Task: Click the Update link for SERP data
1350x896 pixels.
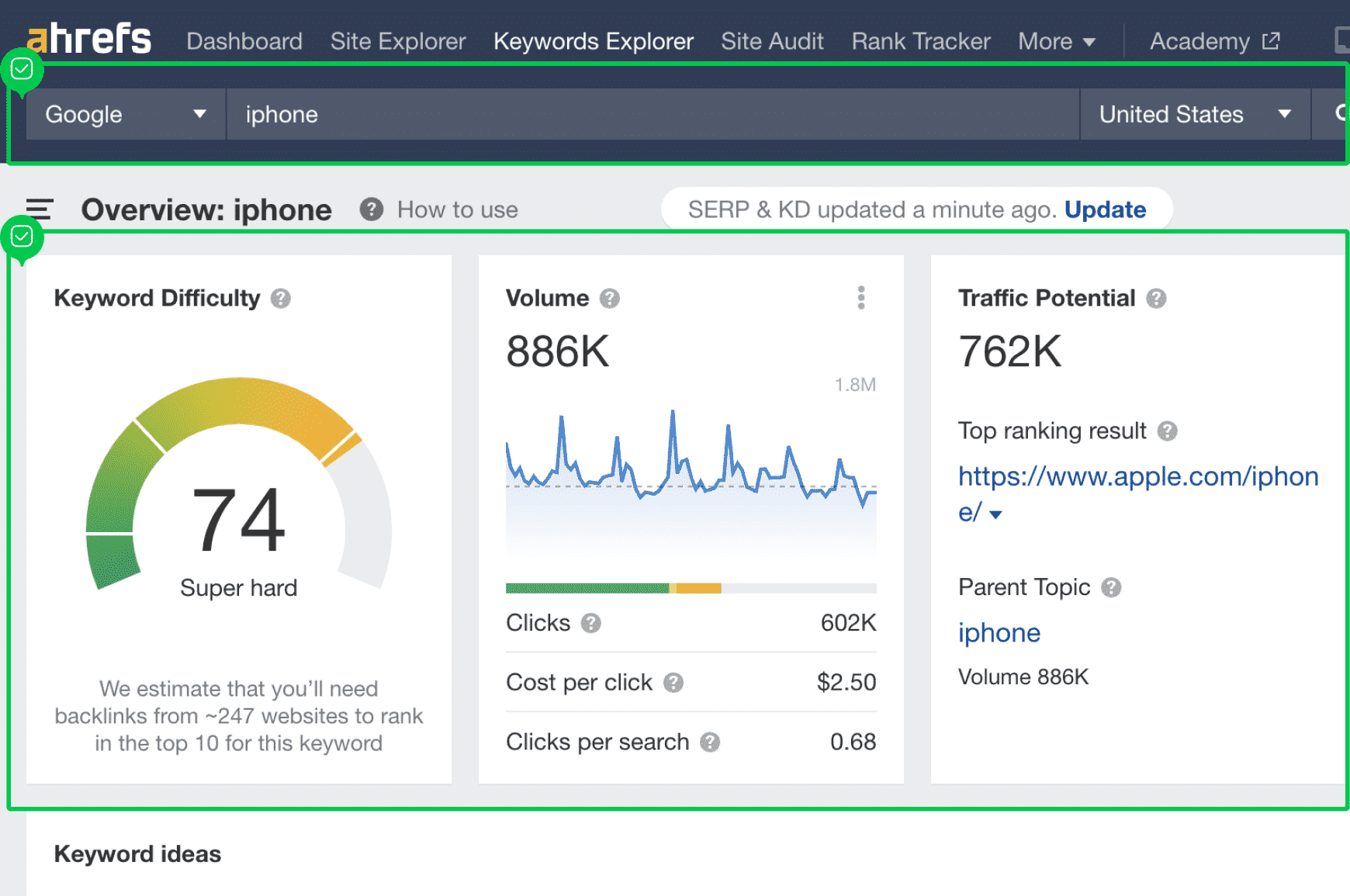Action: point(1105,209)
